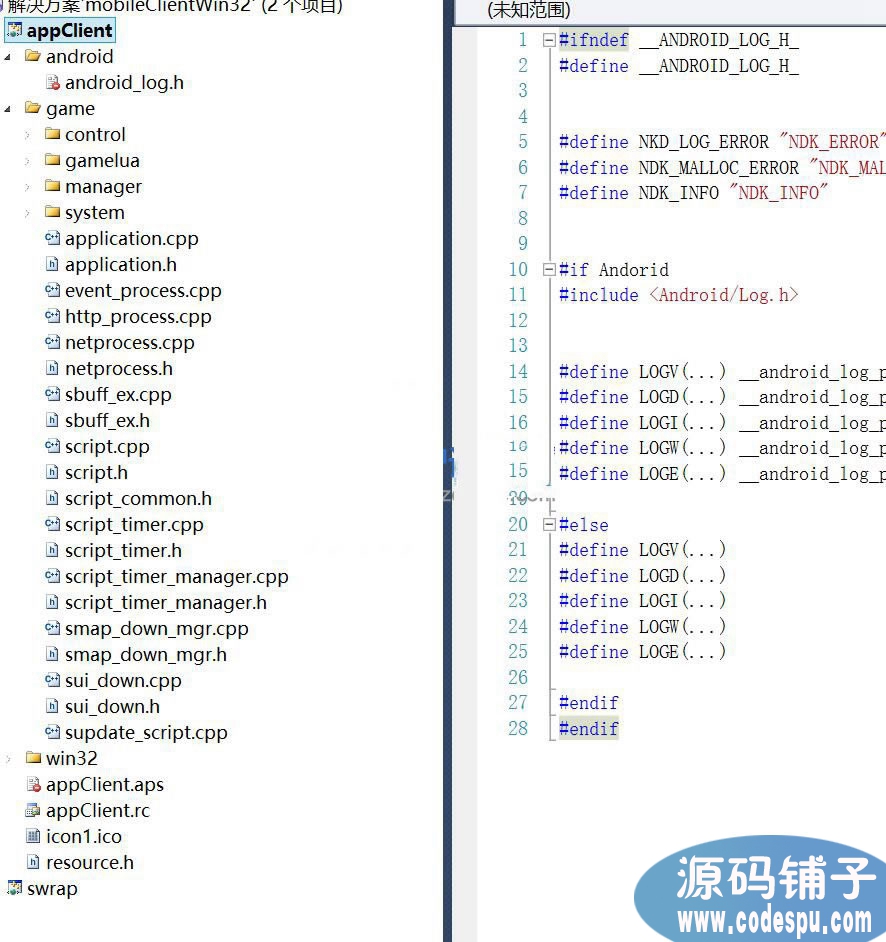This screenshot has height=942, width=886.
Task: Click the win32 folder icon
Action: [33, 758]
